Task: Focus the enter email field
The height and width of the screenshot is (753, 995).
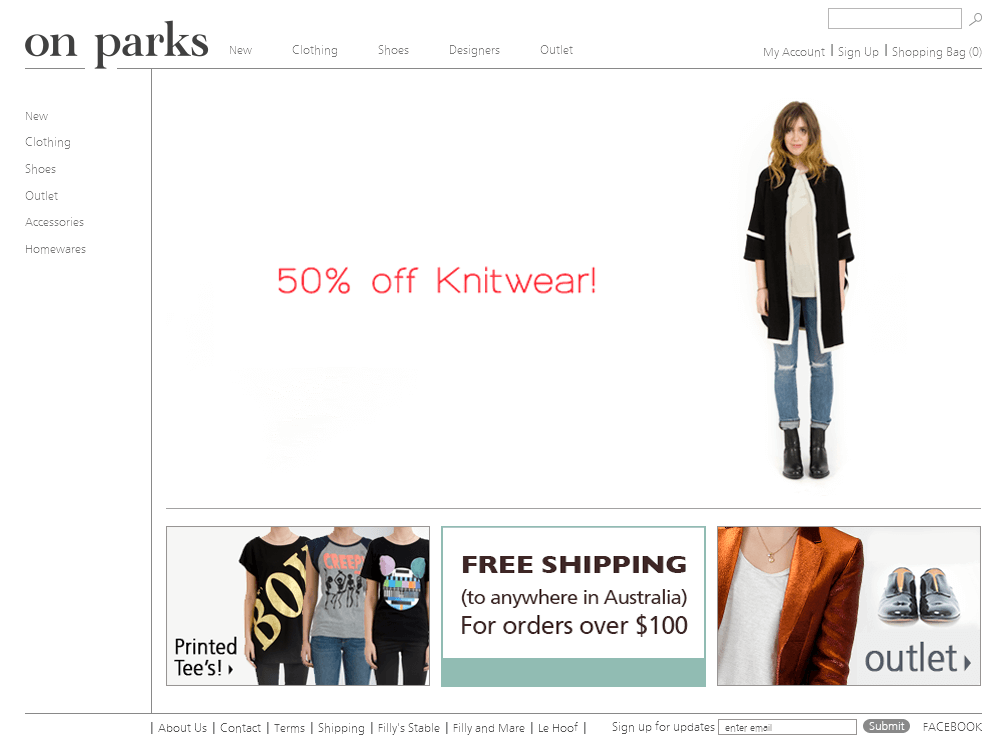Action: point(787,727)
